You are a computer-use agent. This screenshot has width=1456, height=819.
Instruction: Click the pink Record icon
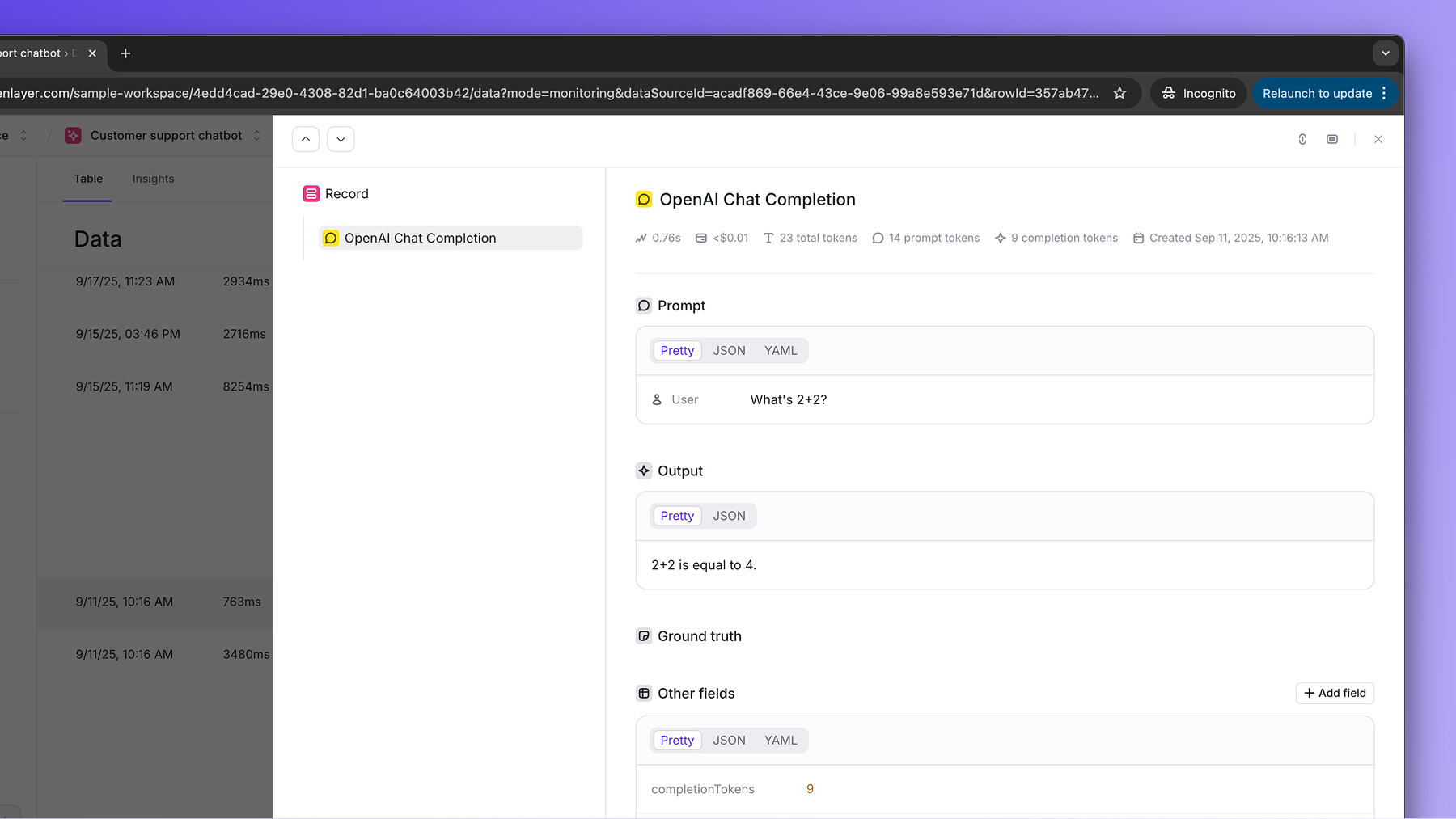click(311, 194)
